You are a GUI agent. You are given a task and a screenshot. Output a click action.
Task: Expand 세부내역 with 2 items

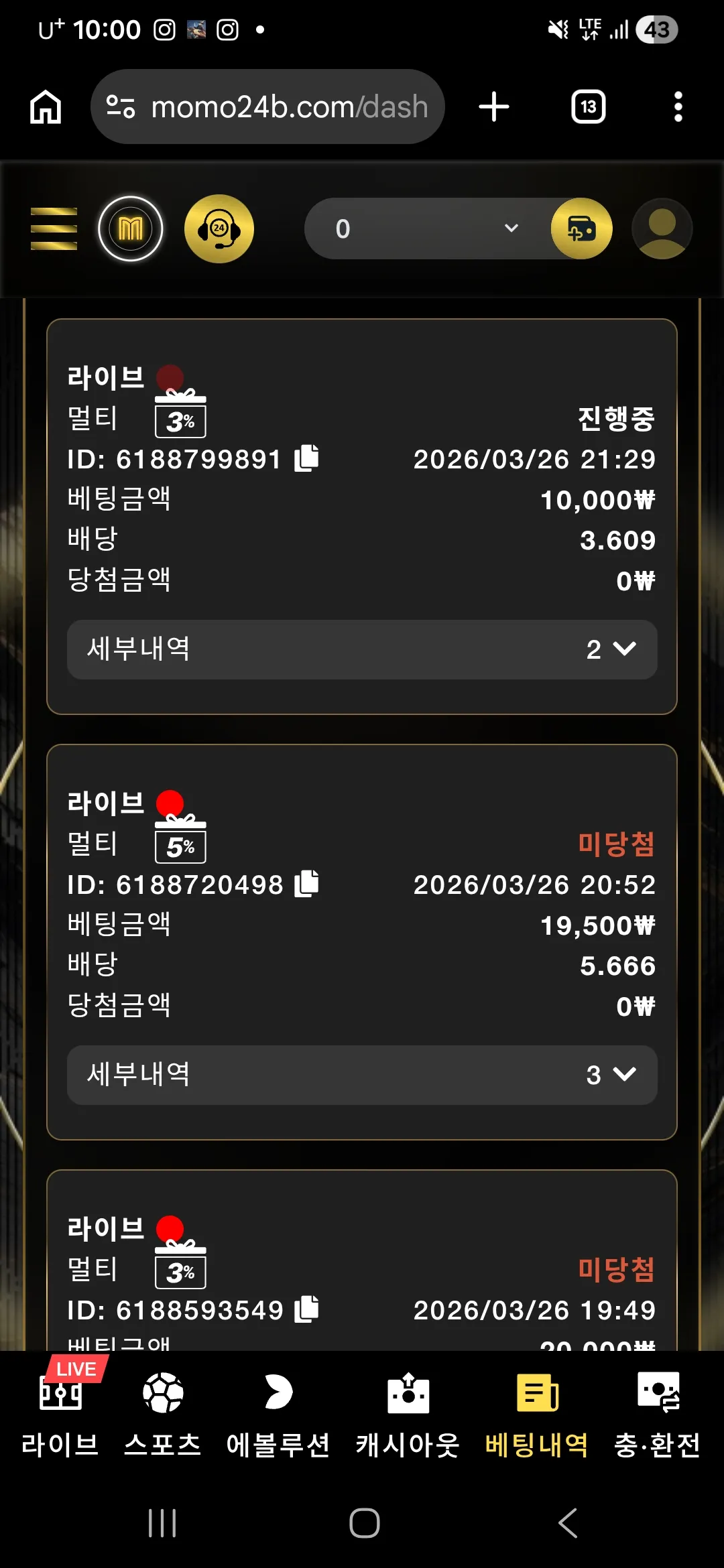[362, 649]
